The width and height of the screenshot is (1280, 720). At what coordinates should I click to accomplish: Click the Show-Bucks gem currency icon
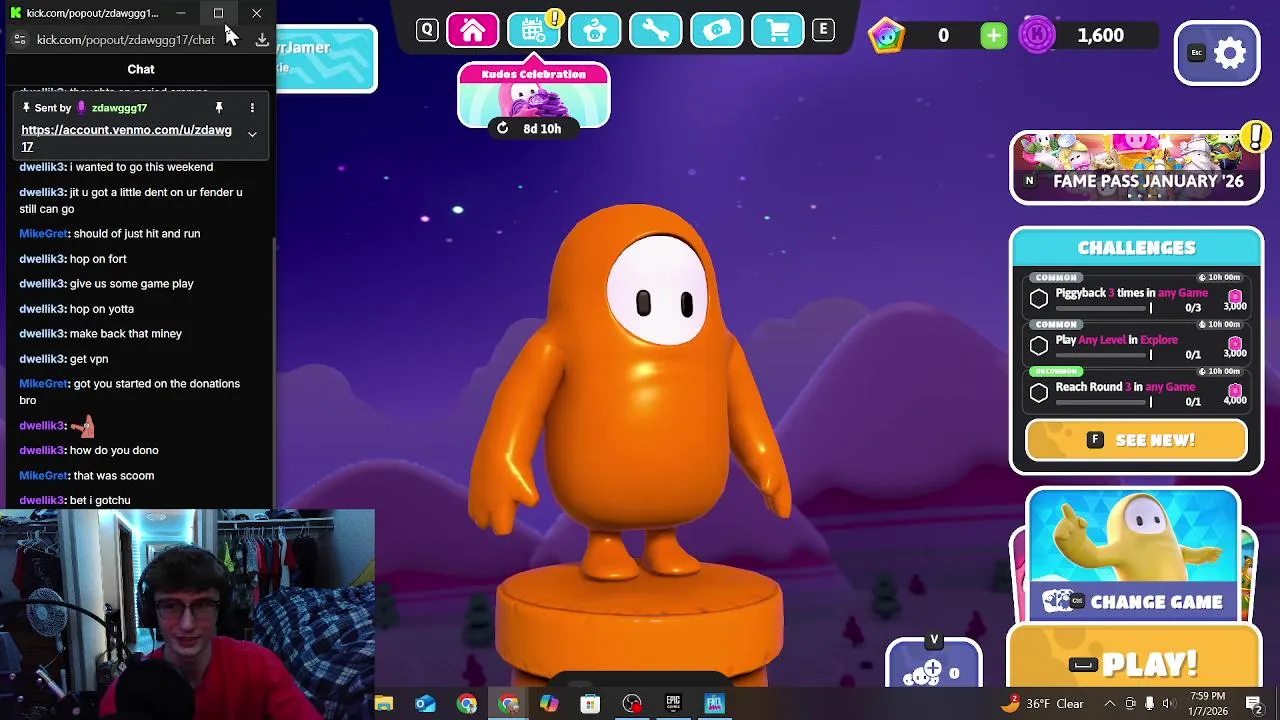887,36
